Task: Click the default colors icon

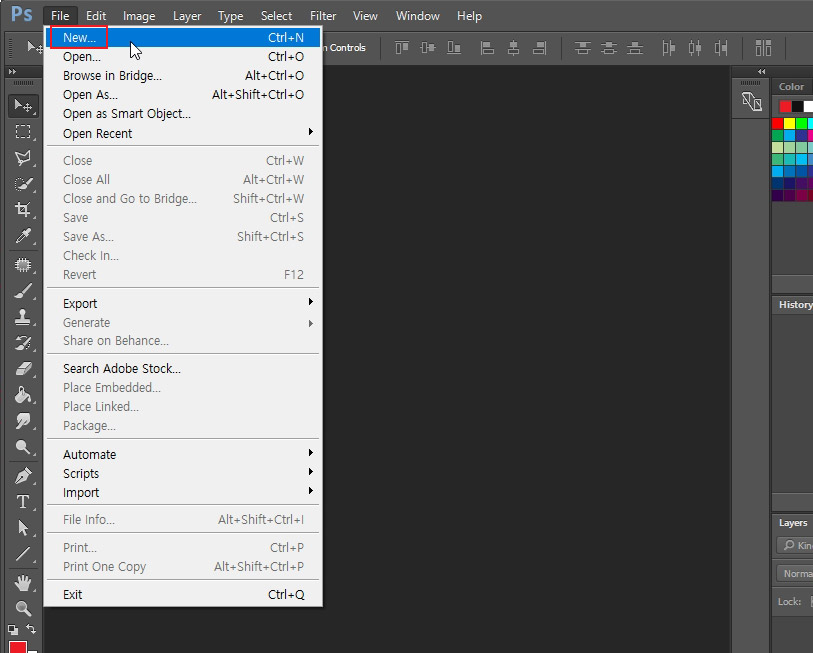Action: pyautogui.click(x=13, y=630)
